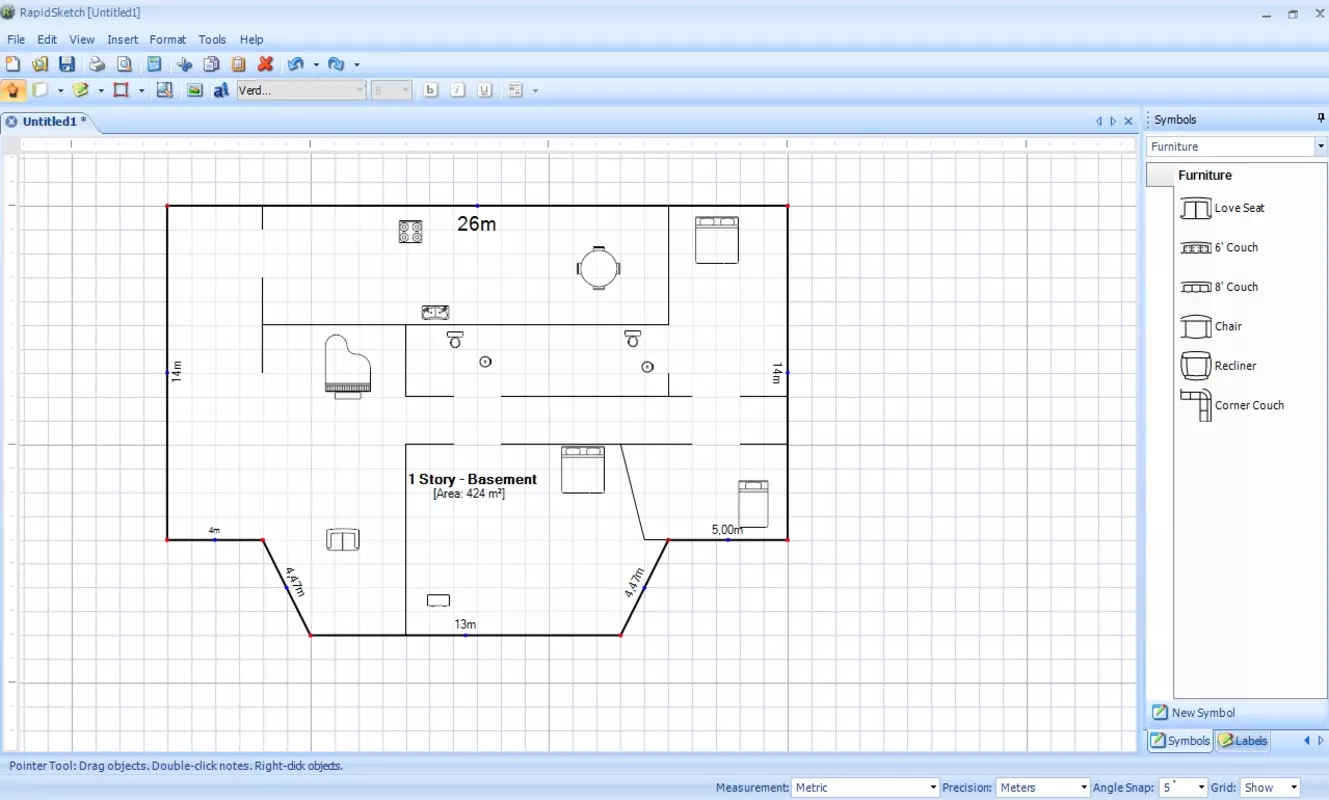
Task: Open the Grid dropdown set to Show
Action: click(x=1270, y=788)
